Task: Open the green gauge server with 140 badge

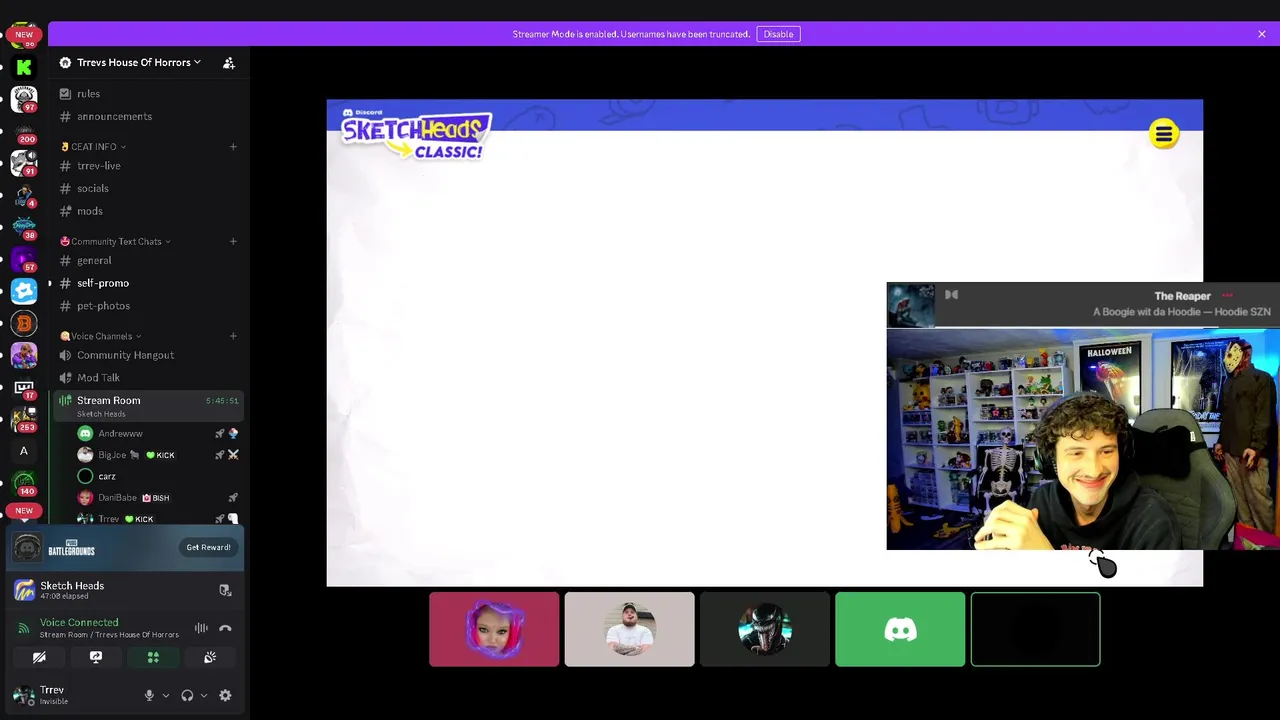Action: coord(24,483)
